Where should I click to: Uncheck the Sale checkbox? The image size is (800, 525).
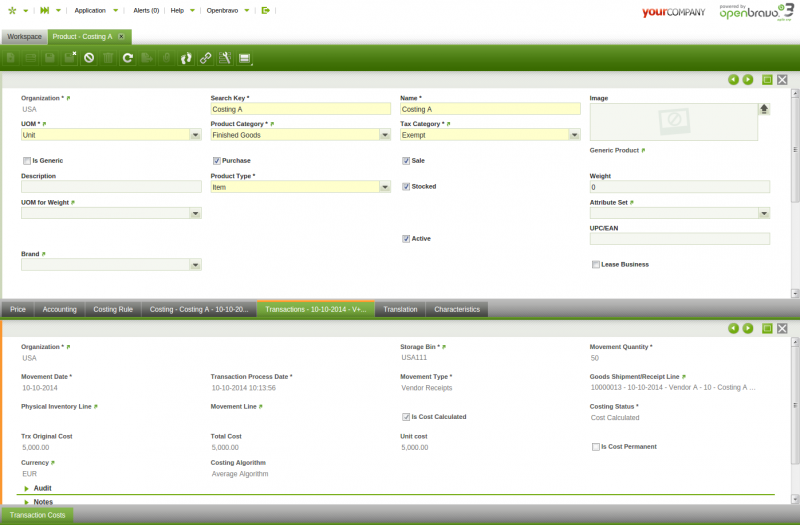(x=406, y=161)
